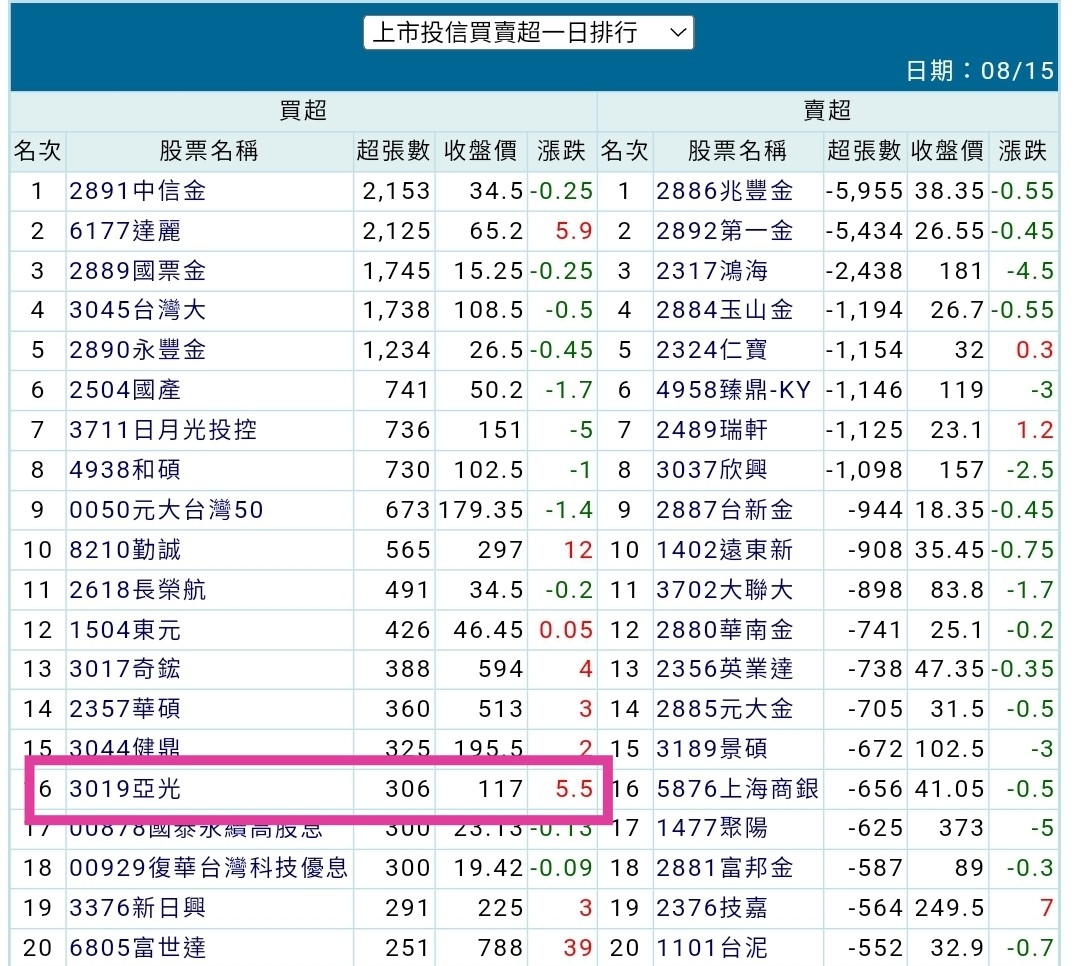Viewport: 1080px width, 966px height.
Task: Open the 2324仁寶 sell-side link
Action: [x=712, y=350]
